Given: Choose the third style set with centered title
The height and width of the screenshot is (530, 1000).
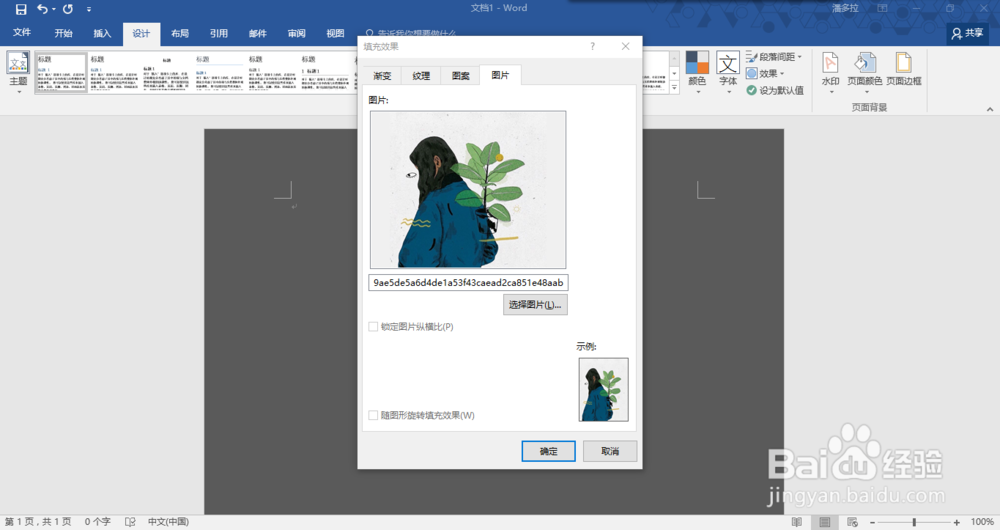Looking at the screenshot, I should pos(166,72).
